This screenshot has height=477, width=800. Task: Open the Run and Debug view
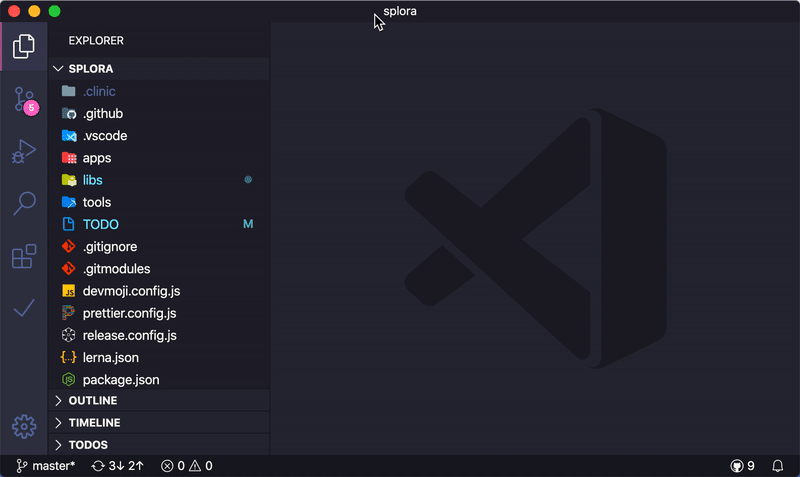(x=23, y=151)
